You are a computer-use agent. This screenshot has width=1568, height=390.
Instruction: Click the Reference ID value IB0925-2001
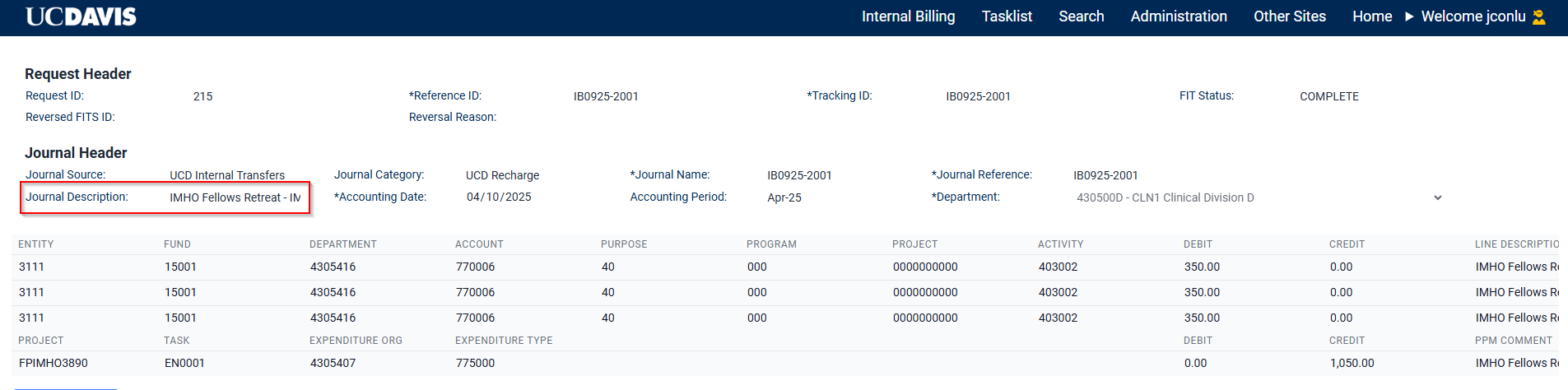pyautogui.click(x=606, y=96)
